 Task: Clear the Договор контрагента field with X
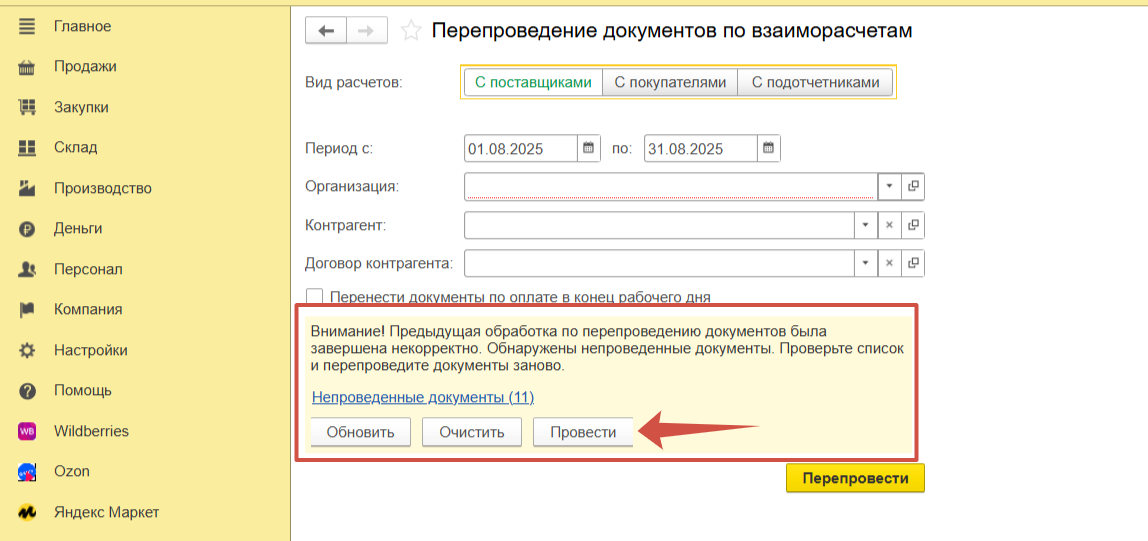click(x=889, y=263)
